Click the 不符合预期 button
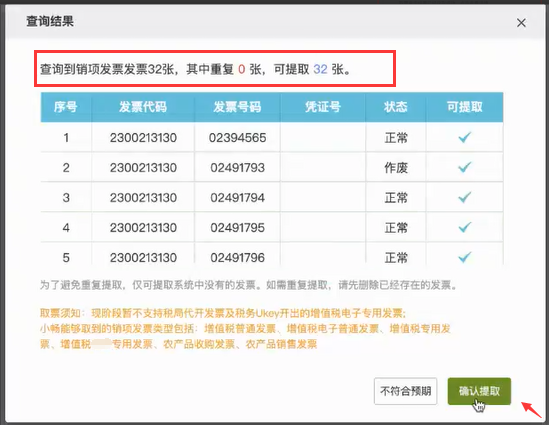 click(405, 391)
